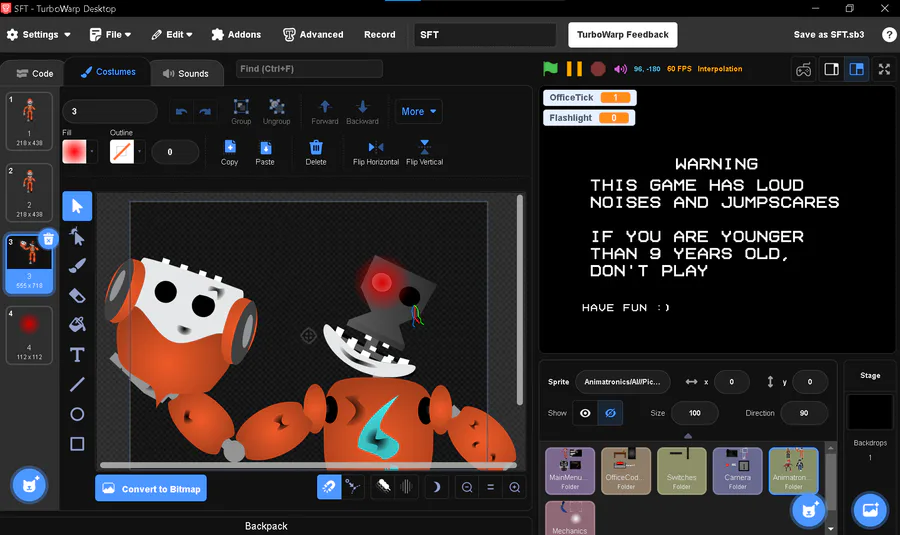Switch to small stage layout

coord(831,69)
